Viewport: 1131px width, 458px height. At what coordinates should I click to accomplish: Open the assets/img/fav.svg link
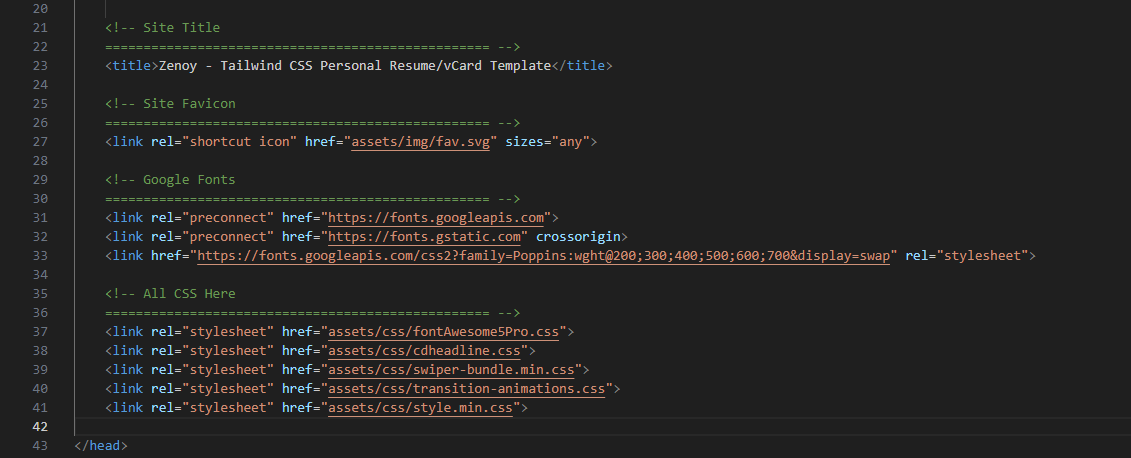tap(421, 141)
